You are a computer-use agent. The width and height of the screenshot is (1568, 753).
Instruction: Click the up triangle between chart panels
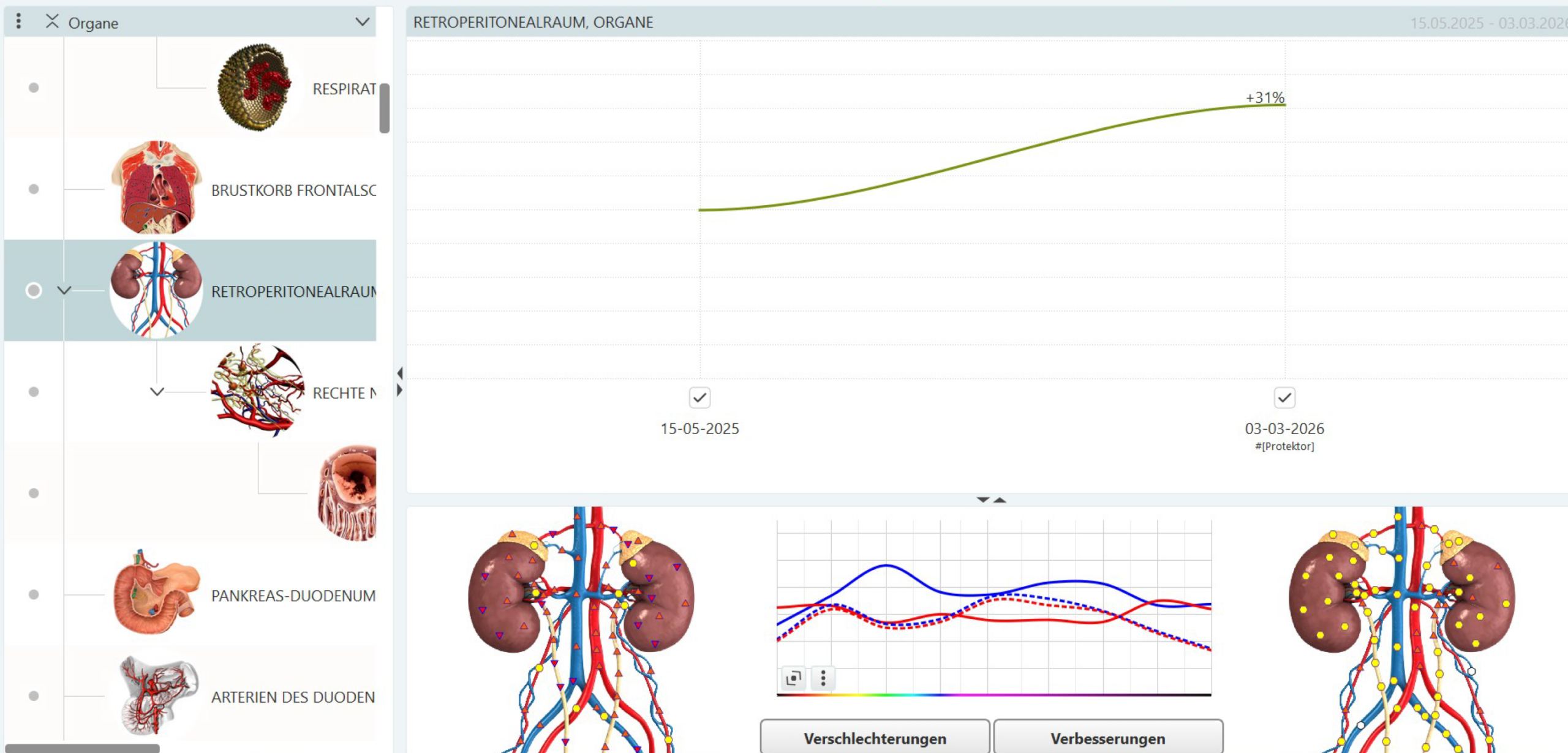(x=1000, y=500)
